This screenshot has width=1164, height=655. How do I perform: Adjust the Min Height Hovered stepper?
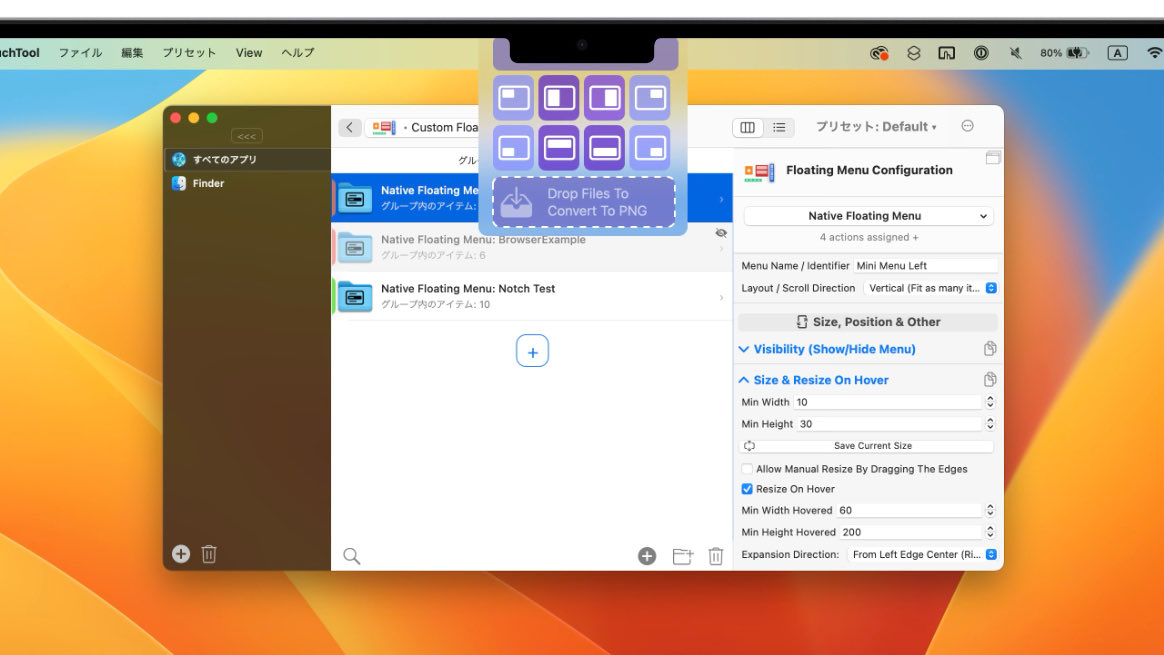990,532
